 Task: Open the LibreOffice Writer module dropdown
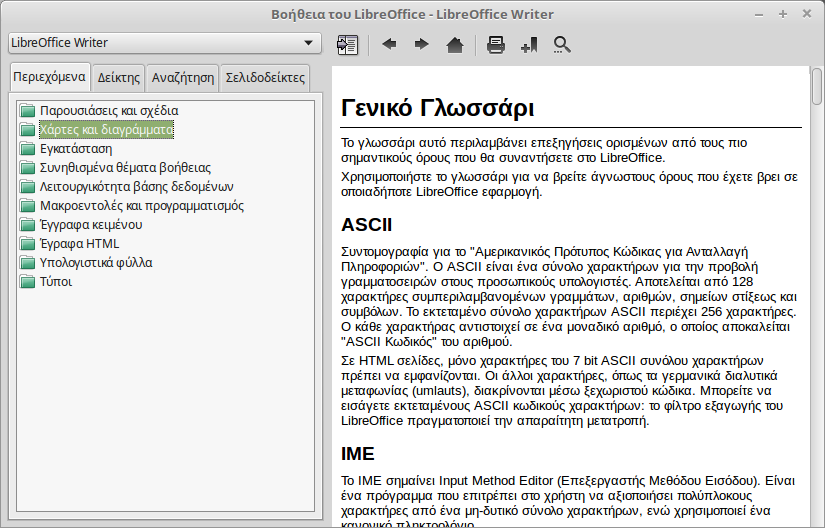click(164, 43)
